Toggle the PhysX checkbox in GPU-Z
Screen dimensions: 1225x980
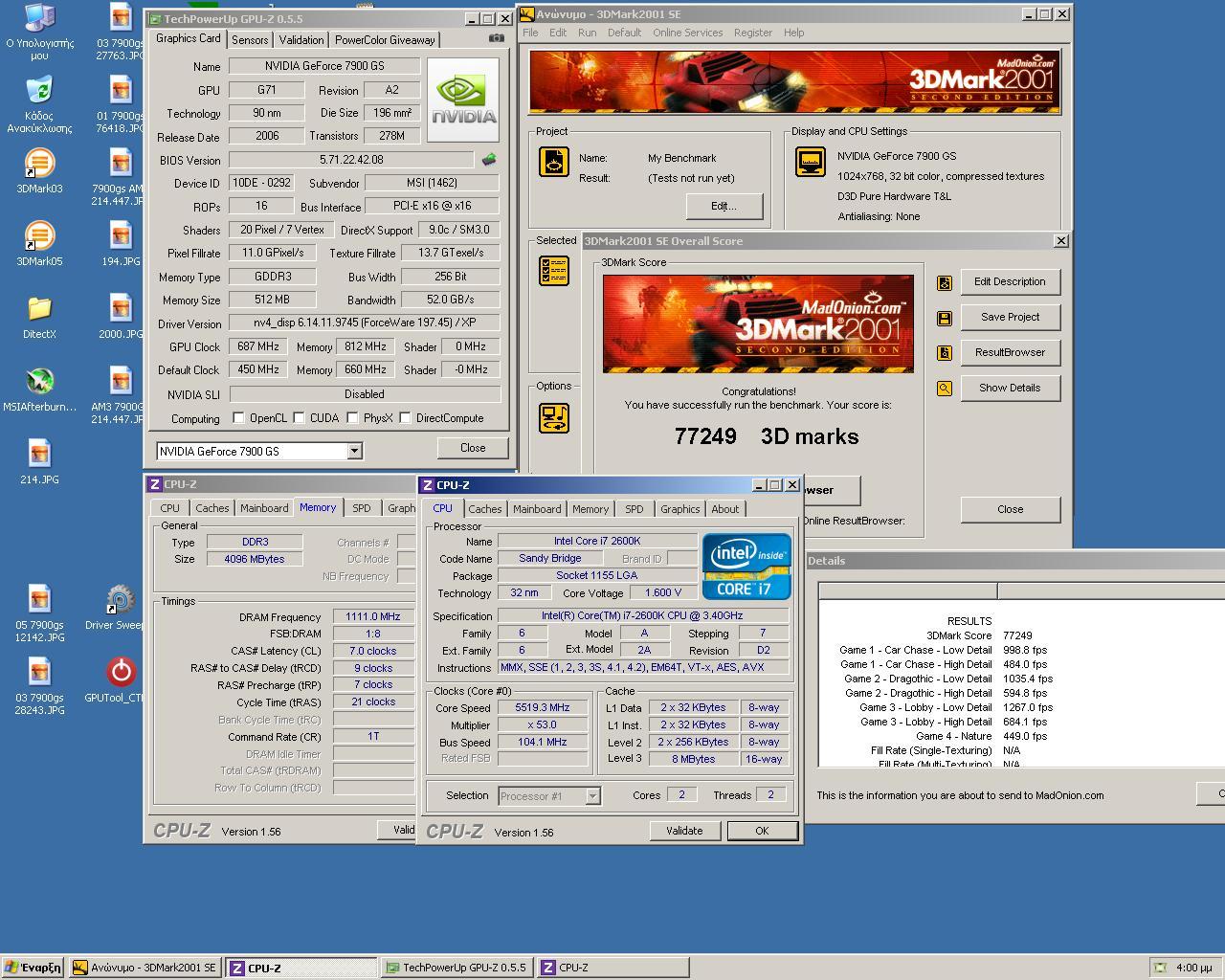pos(353,418)
